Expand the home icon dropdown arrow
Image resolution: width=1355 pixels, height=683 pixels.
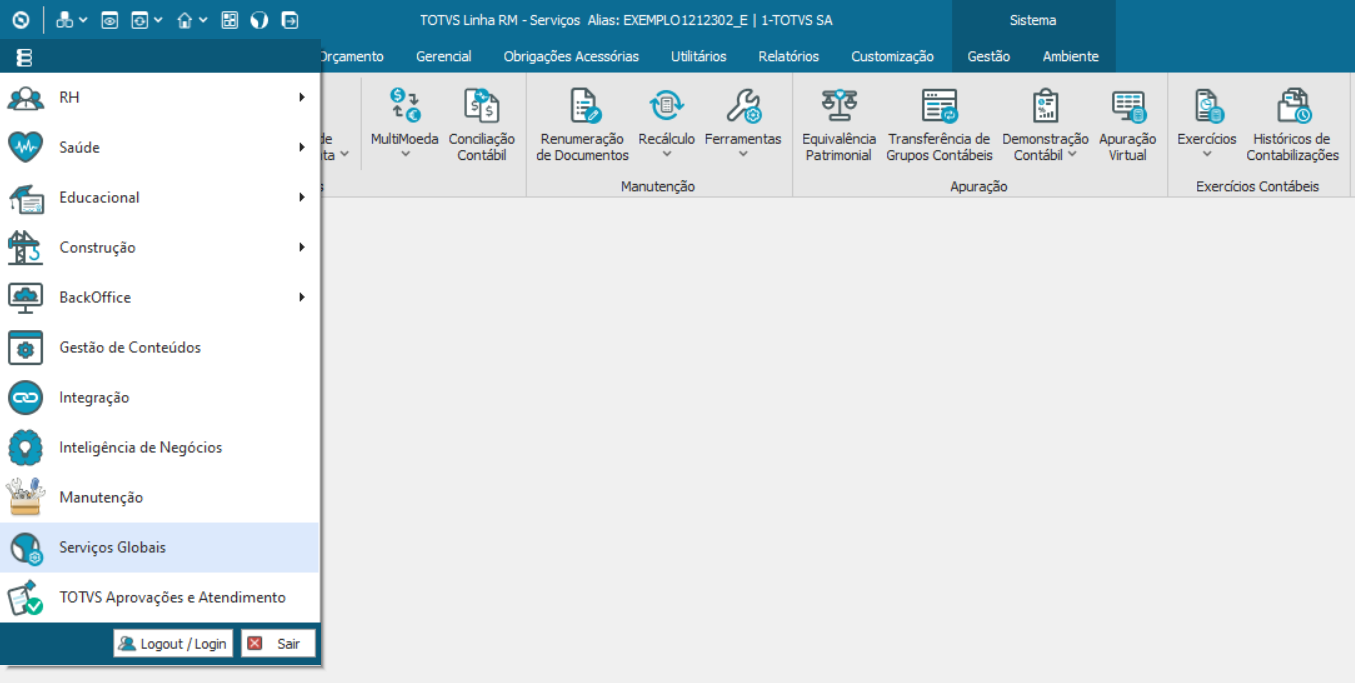tap(203, 20)
